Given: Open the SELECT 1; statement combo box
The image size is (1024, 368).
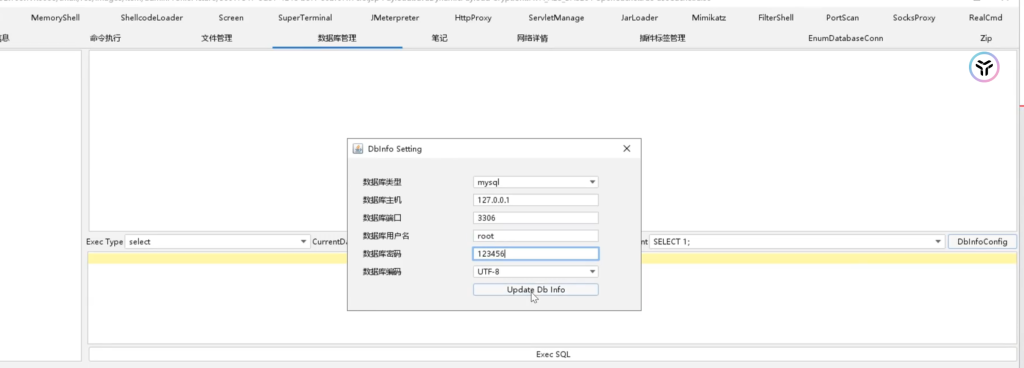Looking at the screenshot, I should (796, 241).
